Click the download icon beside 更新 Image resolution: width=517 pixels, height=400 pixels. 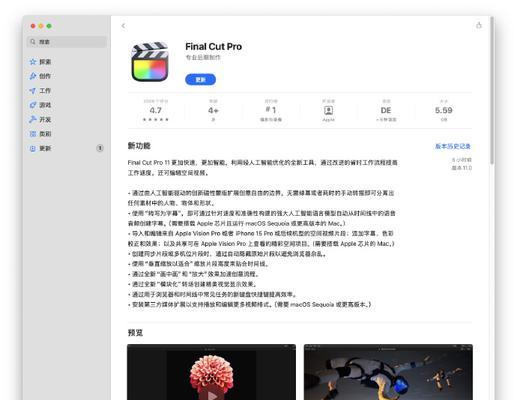[x=33, y=148]
